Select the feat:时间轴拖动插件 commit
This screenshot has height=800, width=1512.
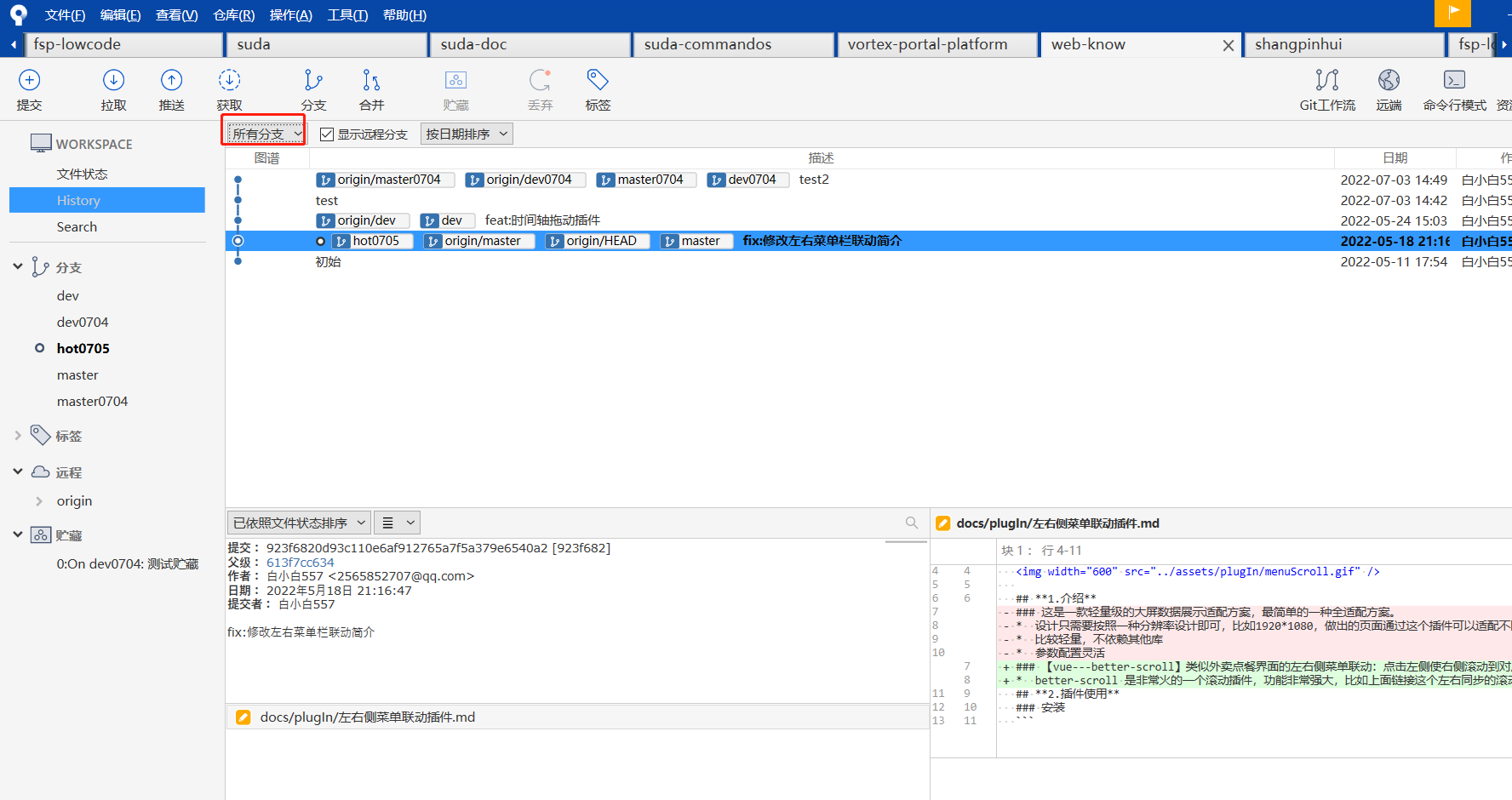[x=542, y=220]
